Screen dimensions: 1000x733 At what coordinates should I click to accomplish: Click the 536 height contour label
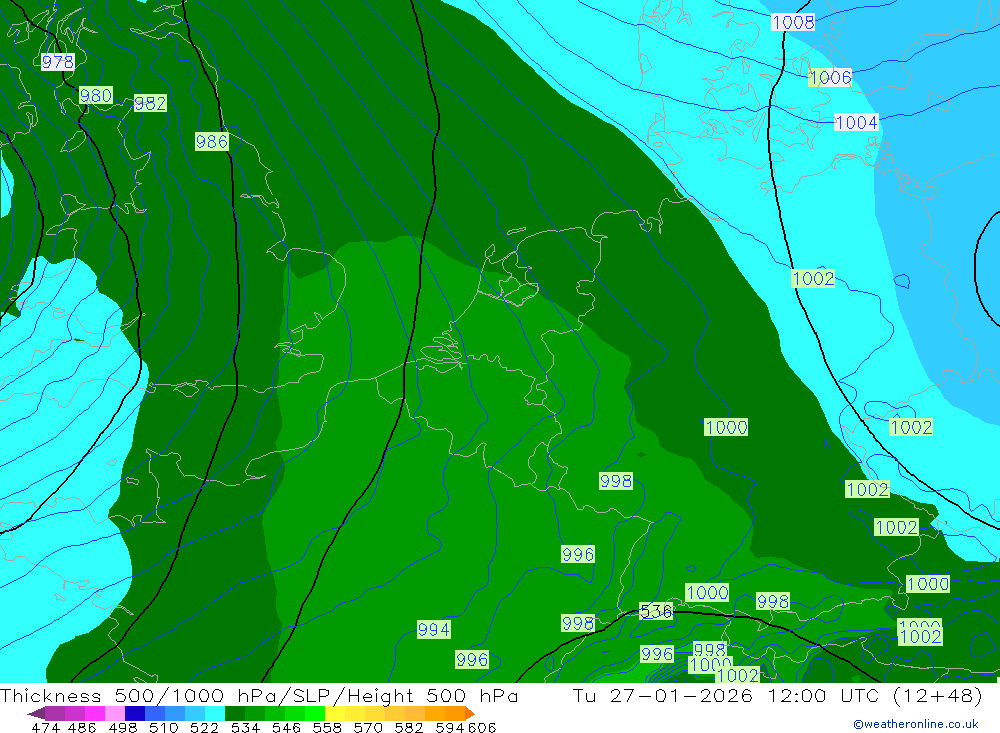(656, 611)
